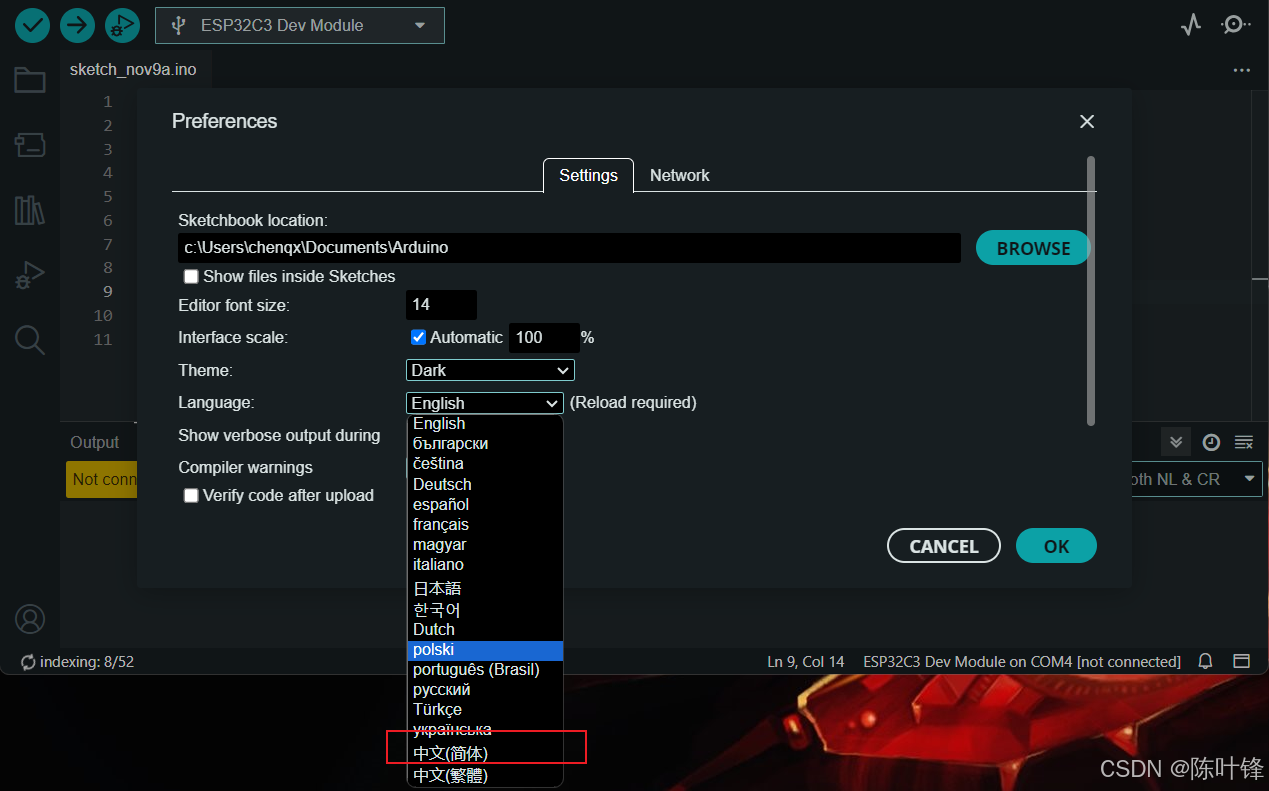Choose italiano in the language list
Viewport: 1269px width, 791px height.
pyautogui.click(x=486, y=564)
